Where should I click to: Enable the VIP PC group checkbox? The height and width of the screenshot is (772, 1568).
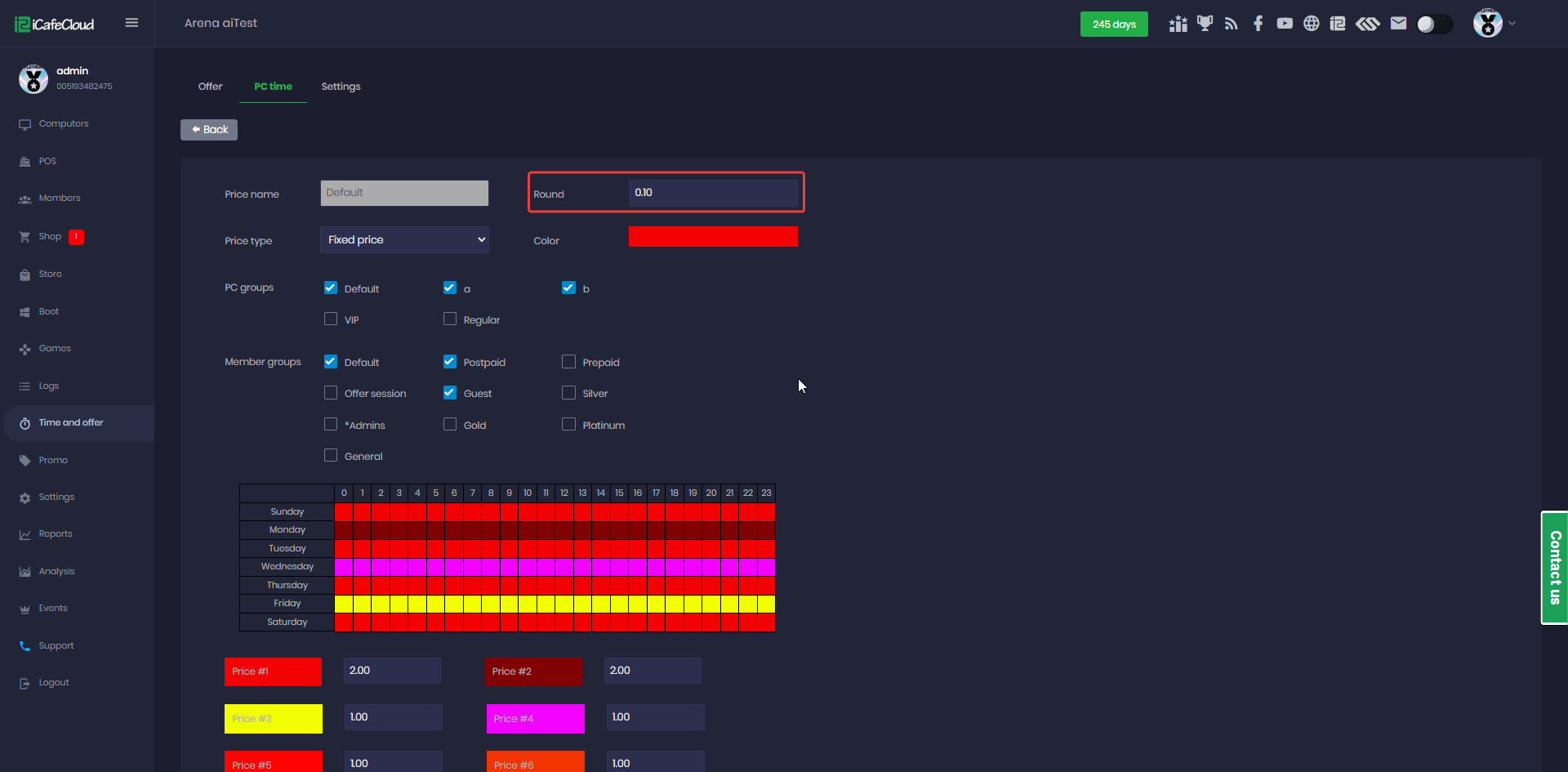[331, 319]
